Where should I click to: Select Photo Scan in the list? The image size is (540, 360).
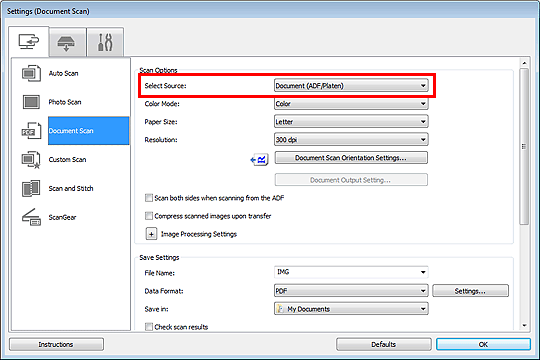pyautogui.click(x=65, y=102)
